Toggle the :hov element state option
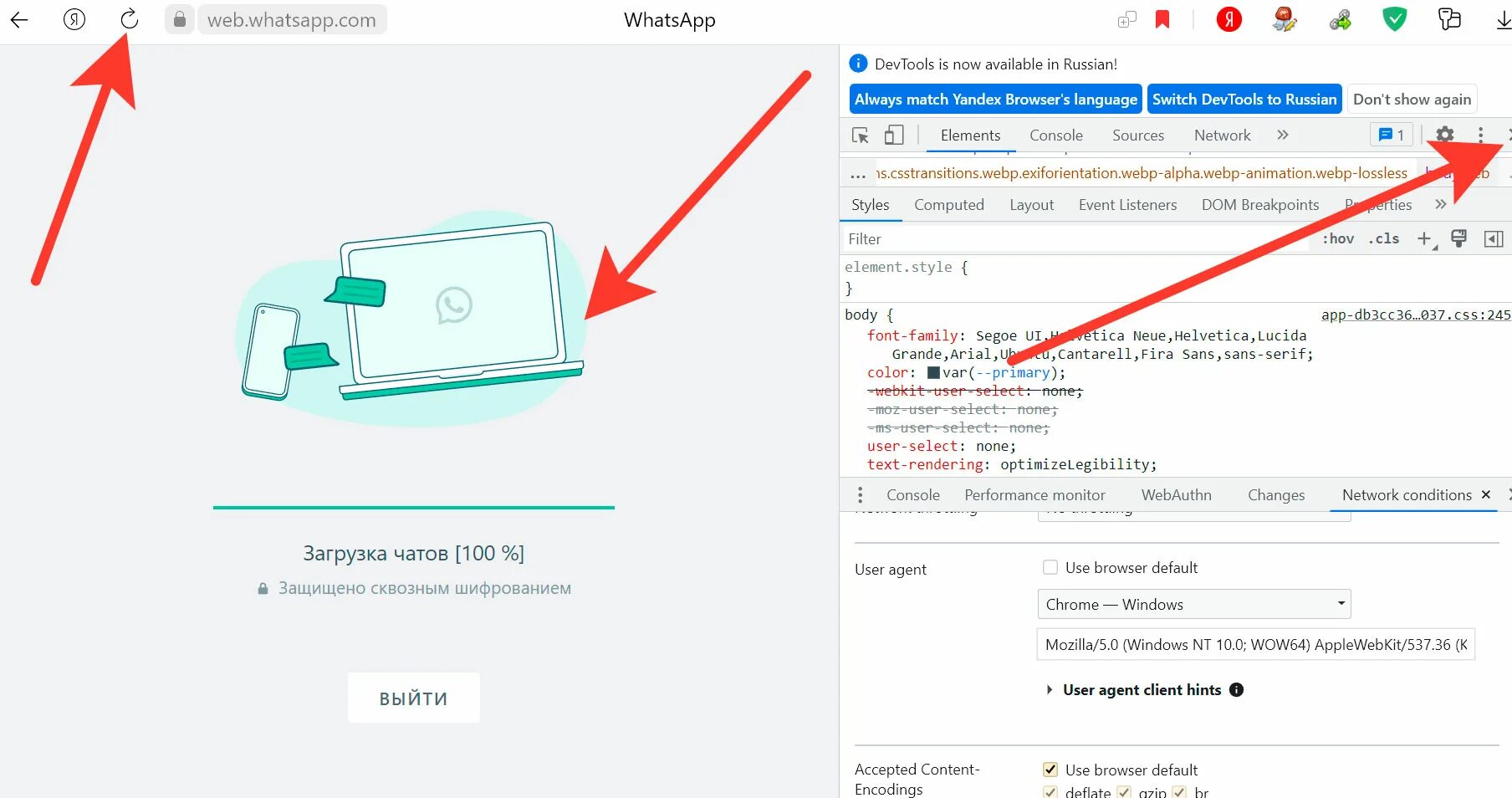Screen dimensions: 1512x798 (x=1338, y=239)
